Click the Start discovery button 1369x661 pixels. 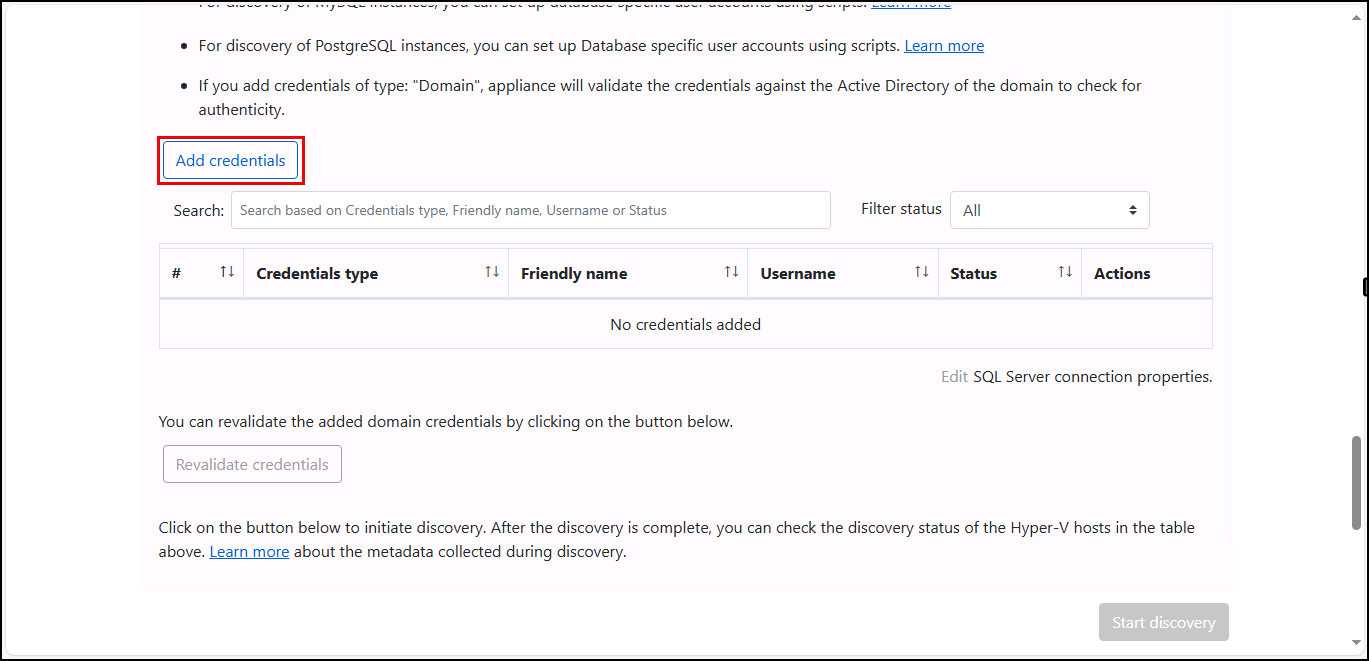pos(1163,622)
